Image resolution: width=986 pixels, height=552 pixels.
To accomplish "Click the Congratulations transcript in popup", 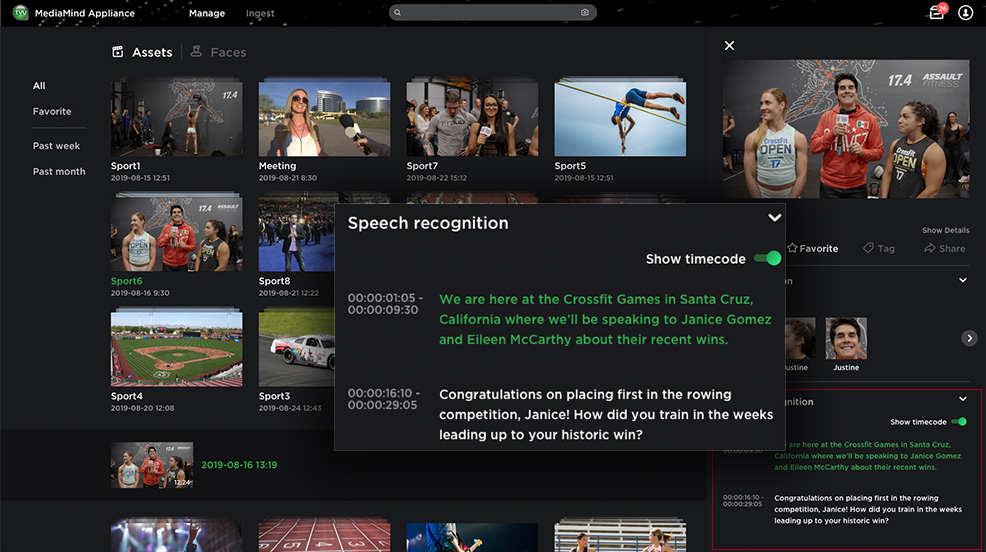I will tap(606, 414).
